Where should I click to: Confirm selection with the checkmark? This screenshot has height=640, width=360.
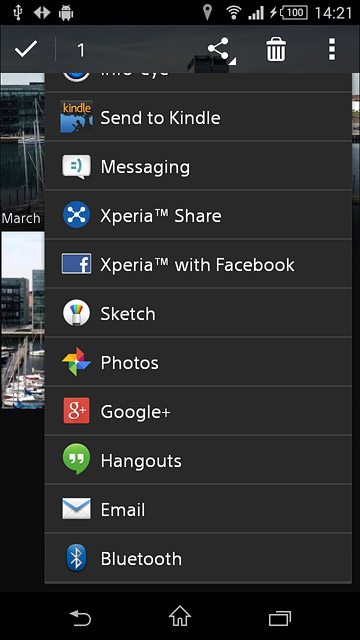26,49
